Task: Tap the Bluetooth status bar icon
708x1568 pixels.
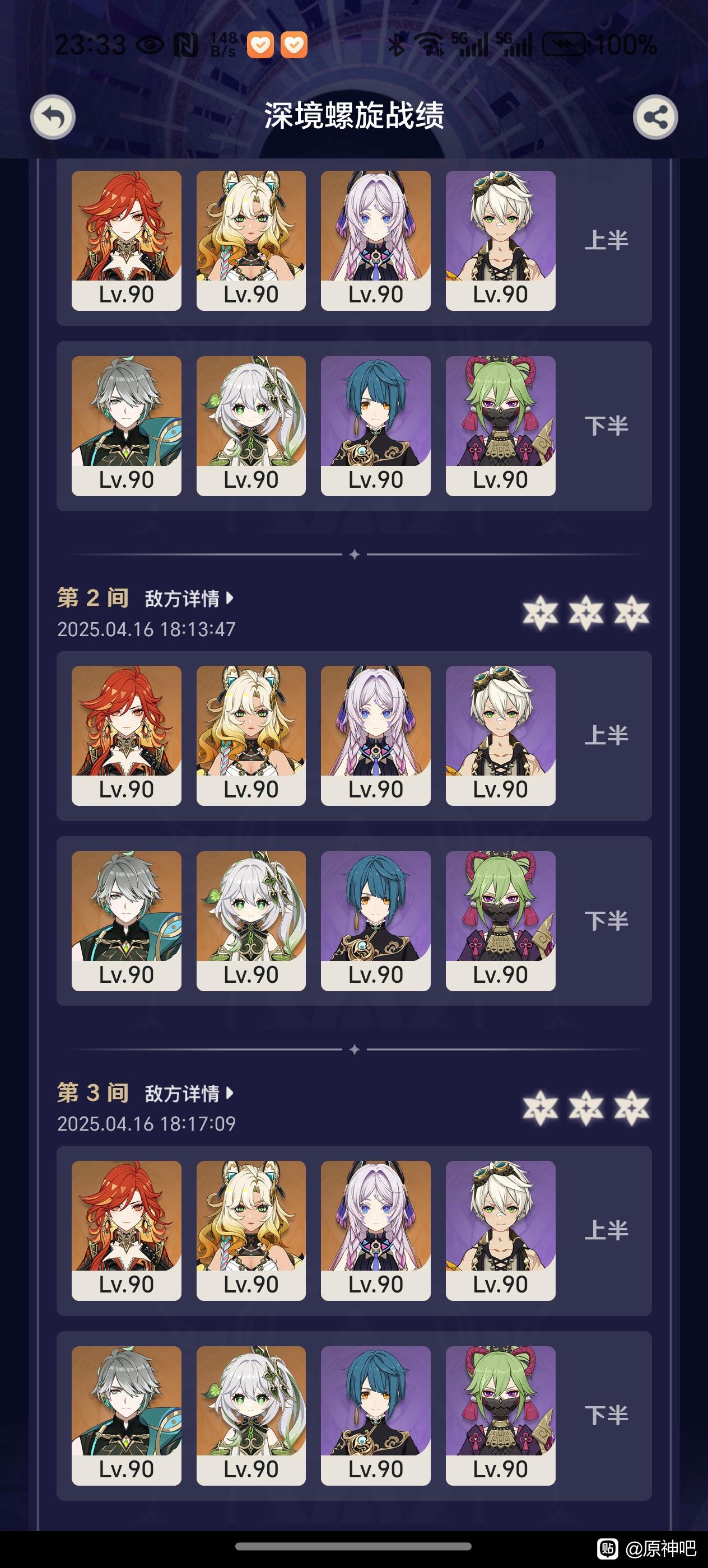Action: pyautogui.click(x=397, y=44)
